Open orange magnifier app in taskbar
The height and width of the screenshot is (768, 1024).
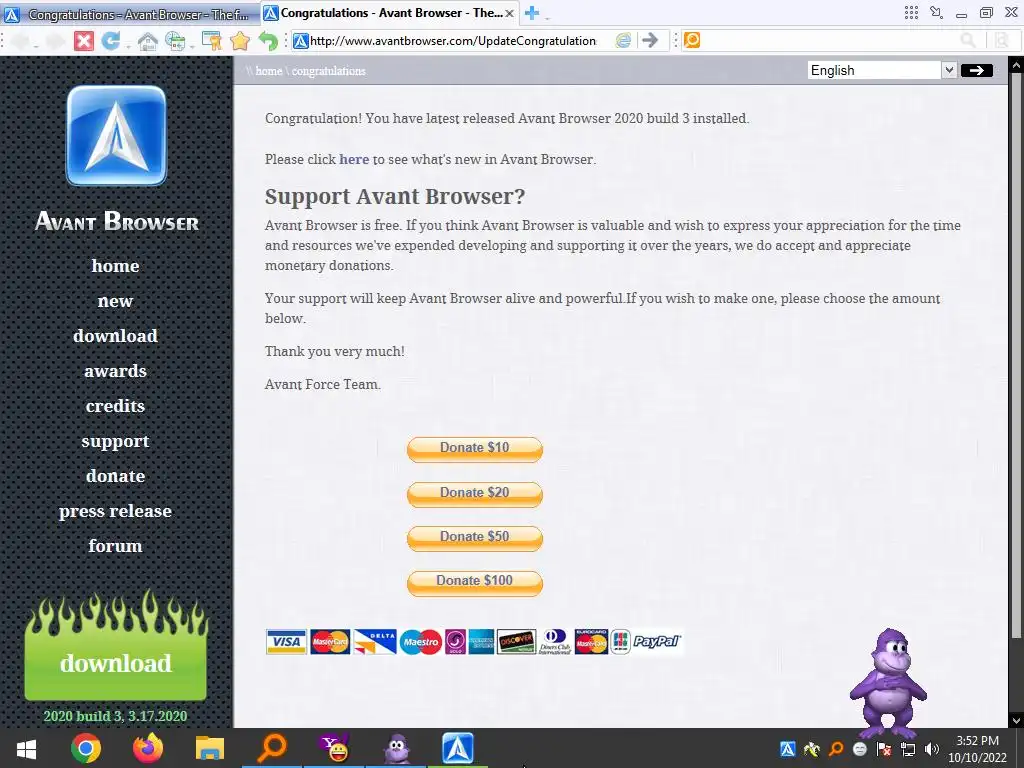272,748
